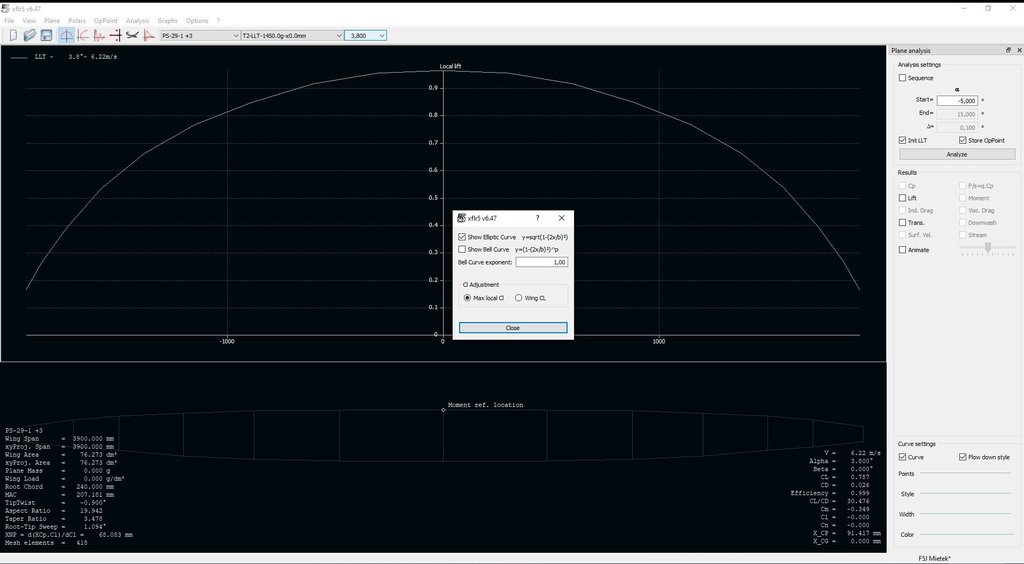Click the Save project icon
1024x564 pixels.
[46, 35]
